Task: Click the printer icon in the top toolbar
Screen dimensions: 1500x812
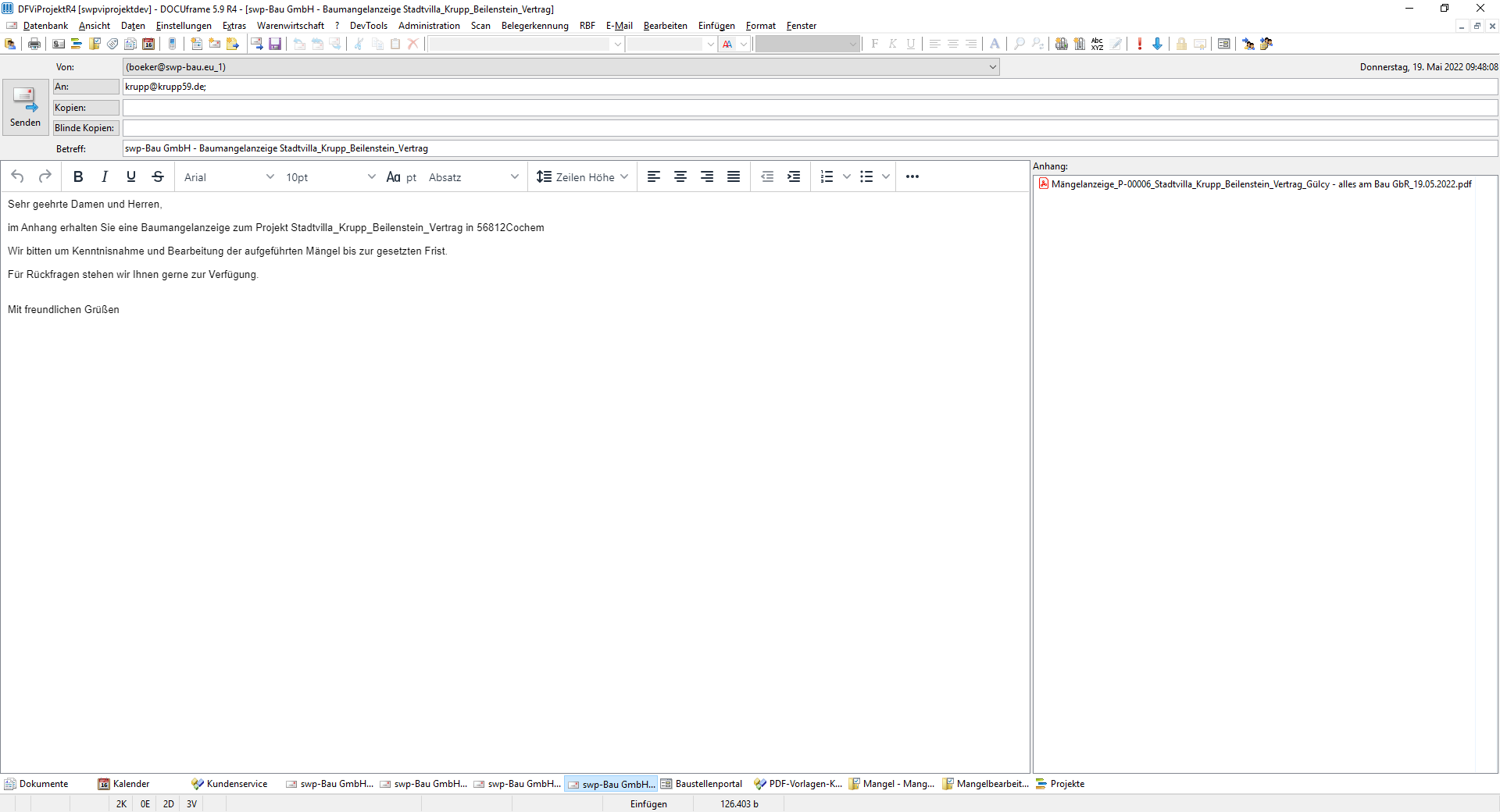Action: coord(34,44)
